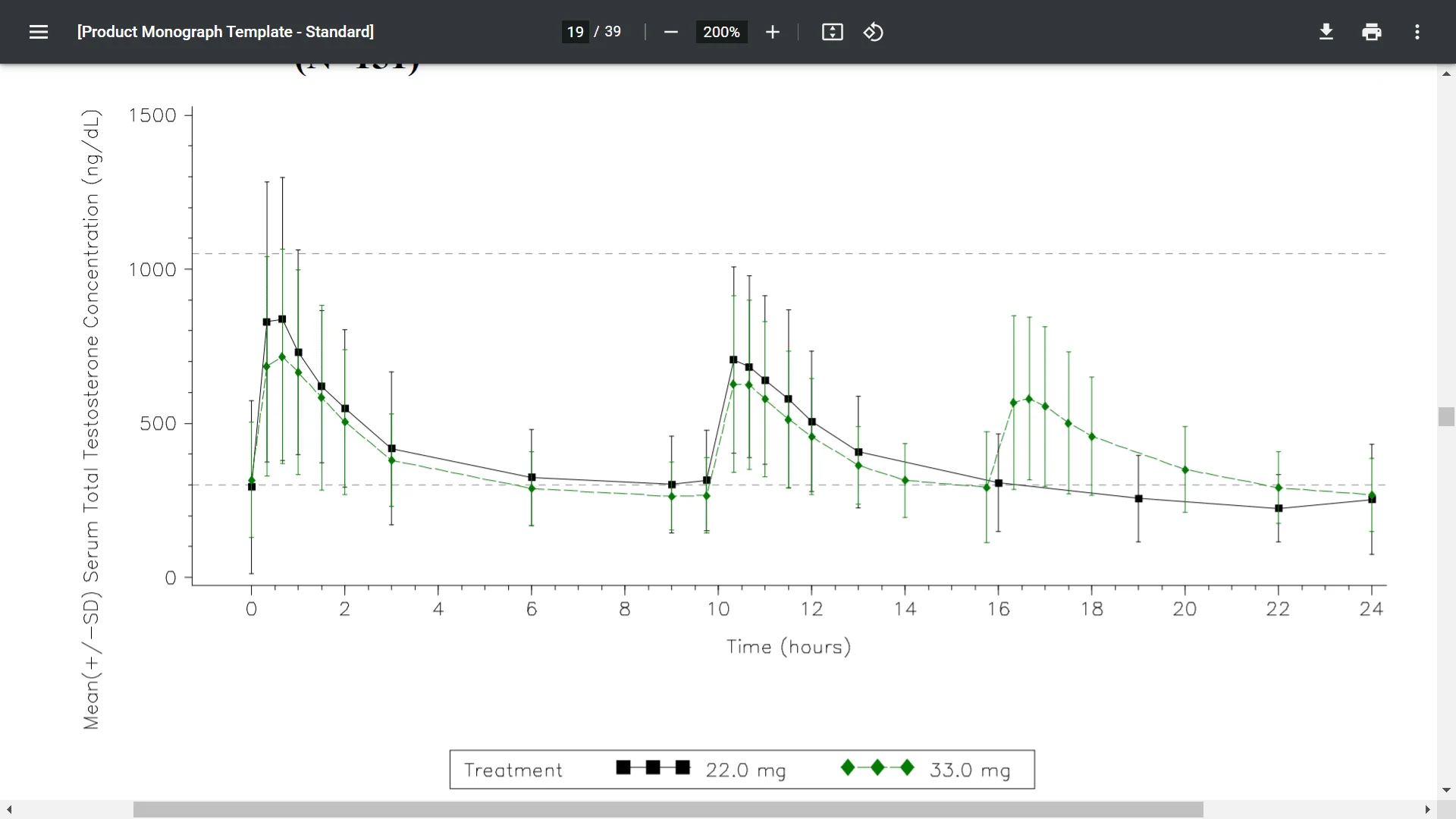
Task: Click the zoom out minus icon
Action: [x=670, y=32]
